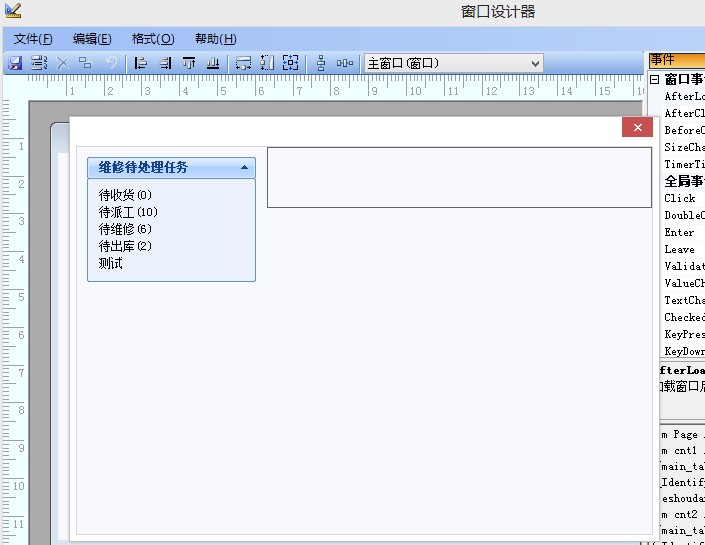This screenshot has width=705, height=545.
Task: Open the 文件(F) menu
Action: (x=33, y=39)
